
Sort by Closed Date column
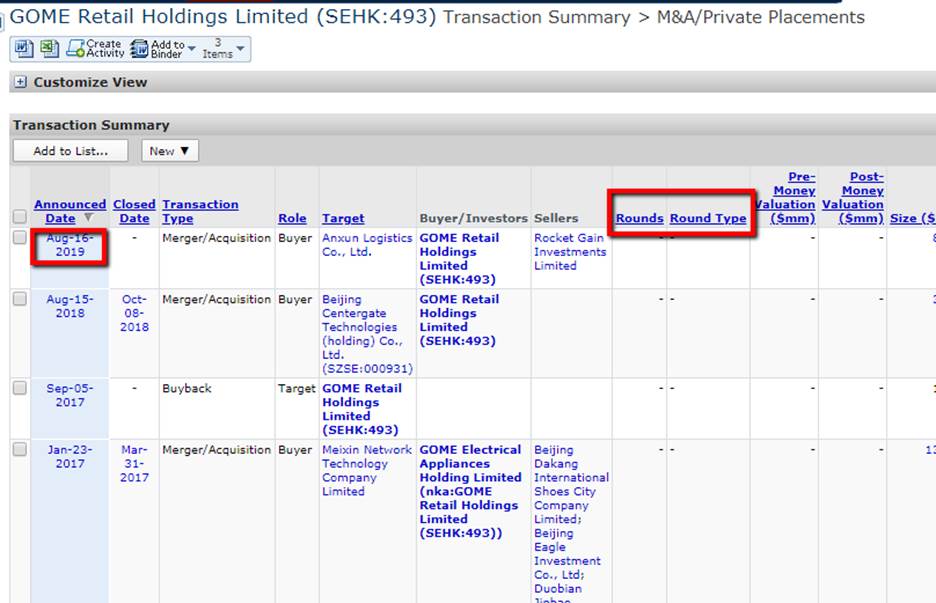pyautogui.click(x=134, y=211)
